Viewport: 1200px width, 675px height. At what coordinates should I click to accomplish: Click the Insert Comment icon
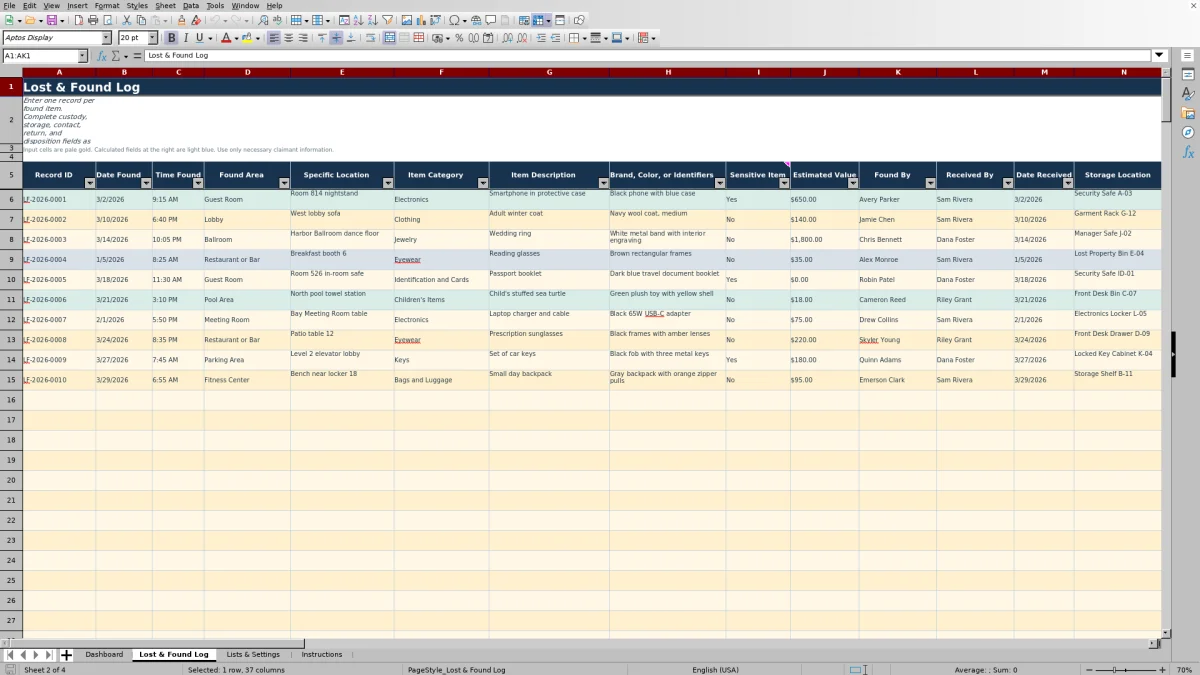tap(491, 20)
